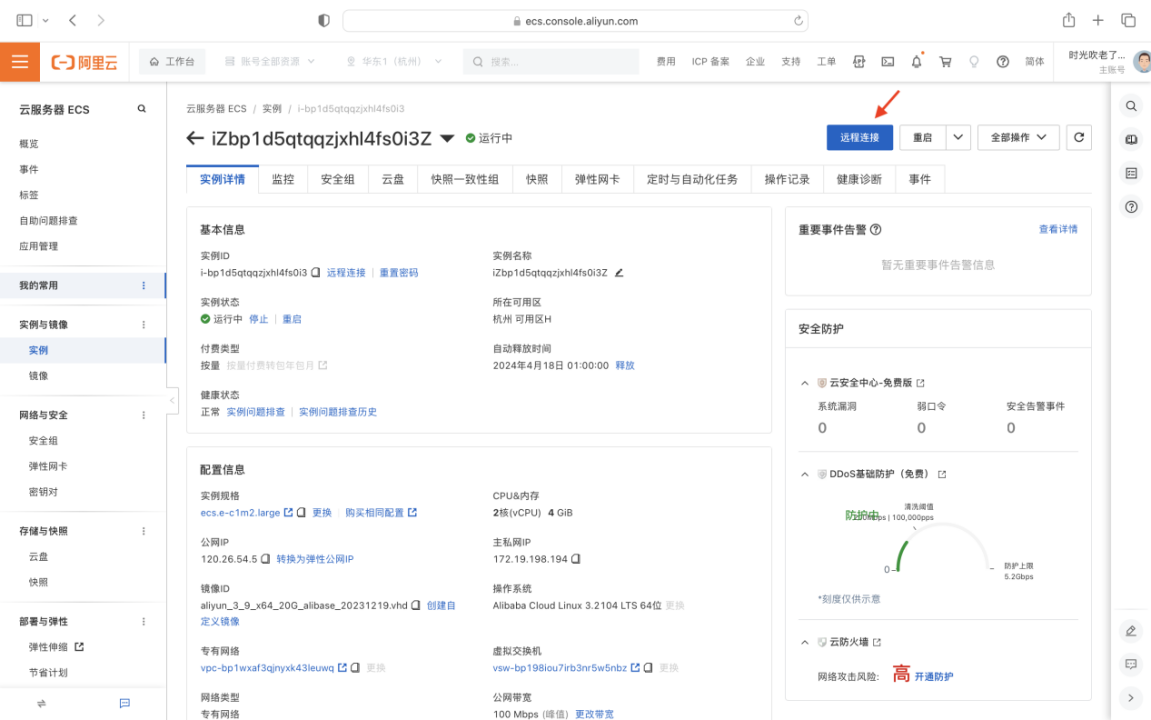Open the 快照一致性组 tab
The image size is (1151, 720).
(465, 179)
